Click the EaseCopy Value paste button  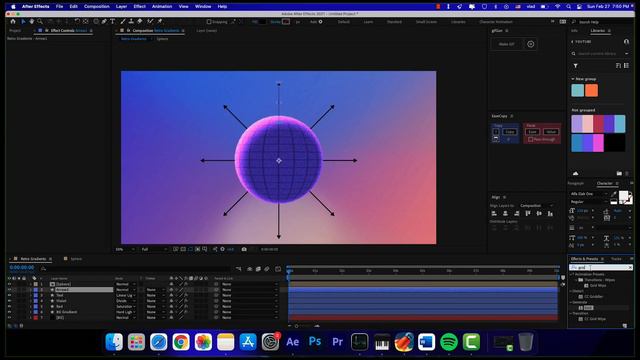click(551, 132)
